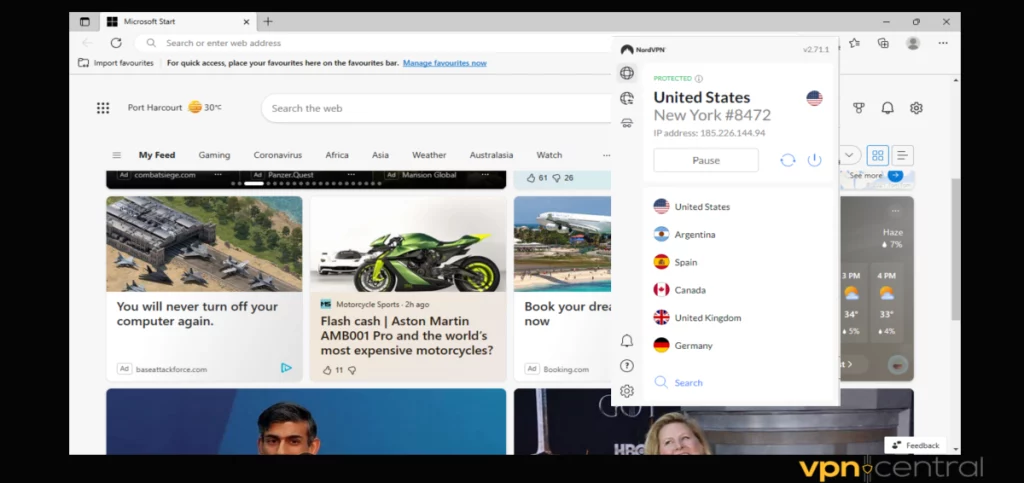Search countries in NordVPN list

(x=679, y=382)
